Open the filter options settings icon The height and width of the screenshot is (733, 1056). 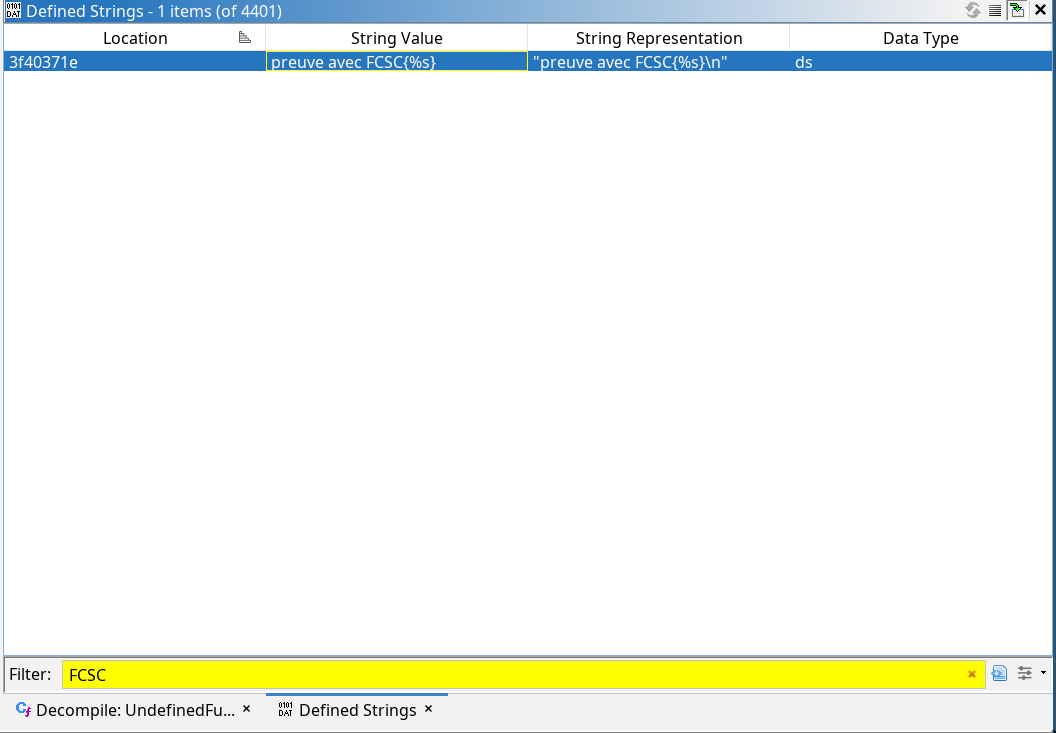coord(1024,673)
